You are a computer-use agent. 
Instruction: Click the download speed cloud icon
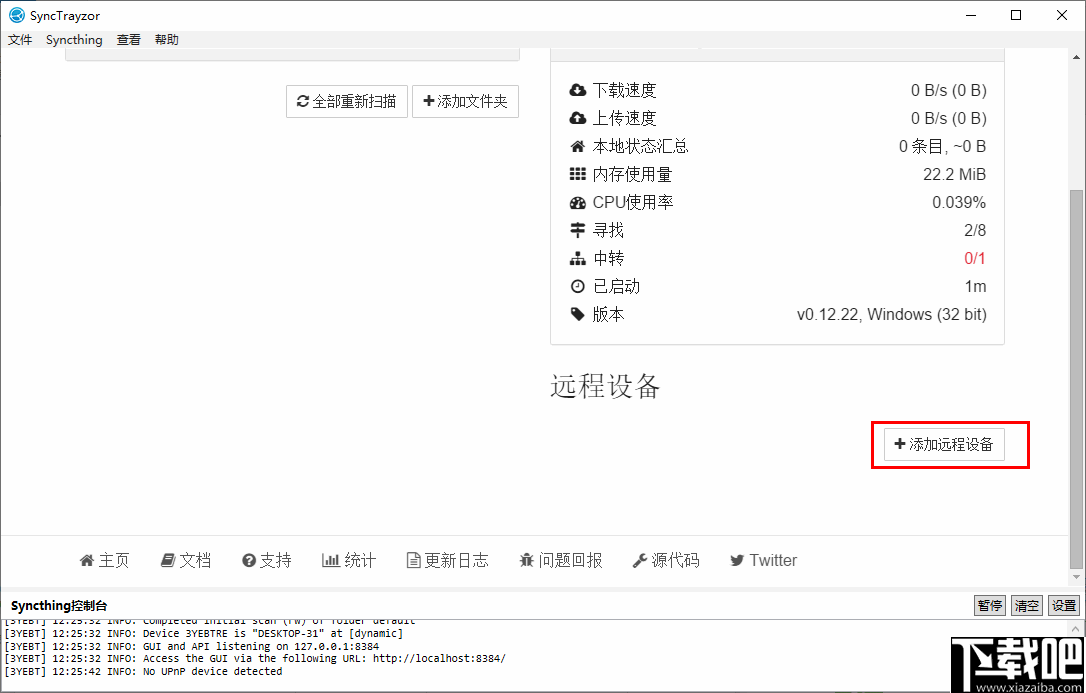(578, 89)
